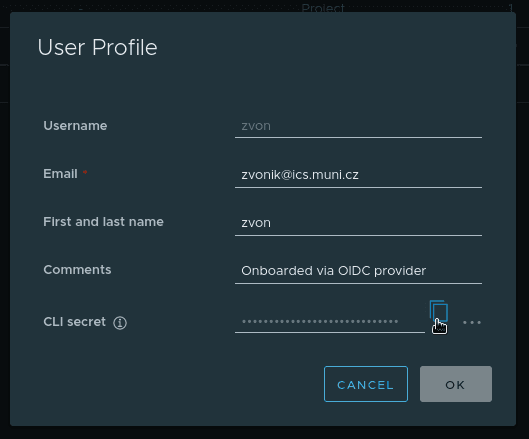
Task: Click the Onboarded via OIDC provider text
Action: point(334,271)
